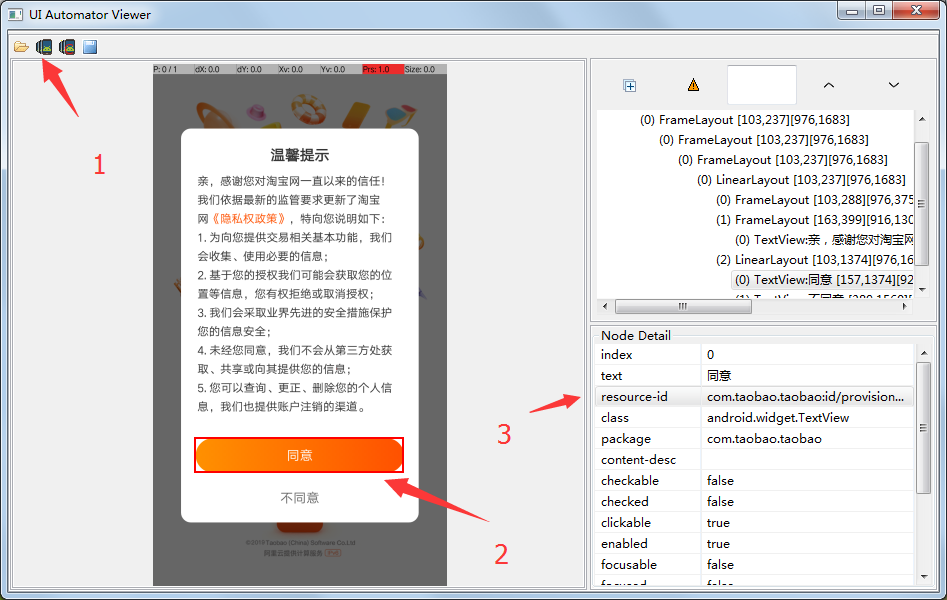Click the hierarchy tree scroll-left arrow
Image resolution: width=947 pixels, height=600 pixels.
[x=605, y=306]
